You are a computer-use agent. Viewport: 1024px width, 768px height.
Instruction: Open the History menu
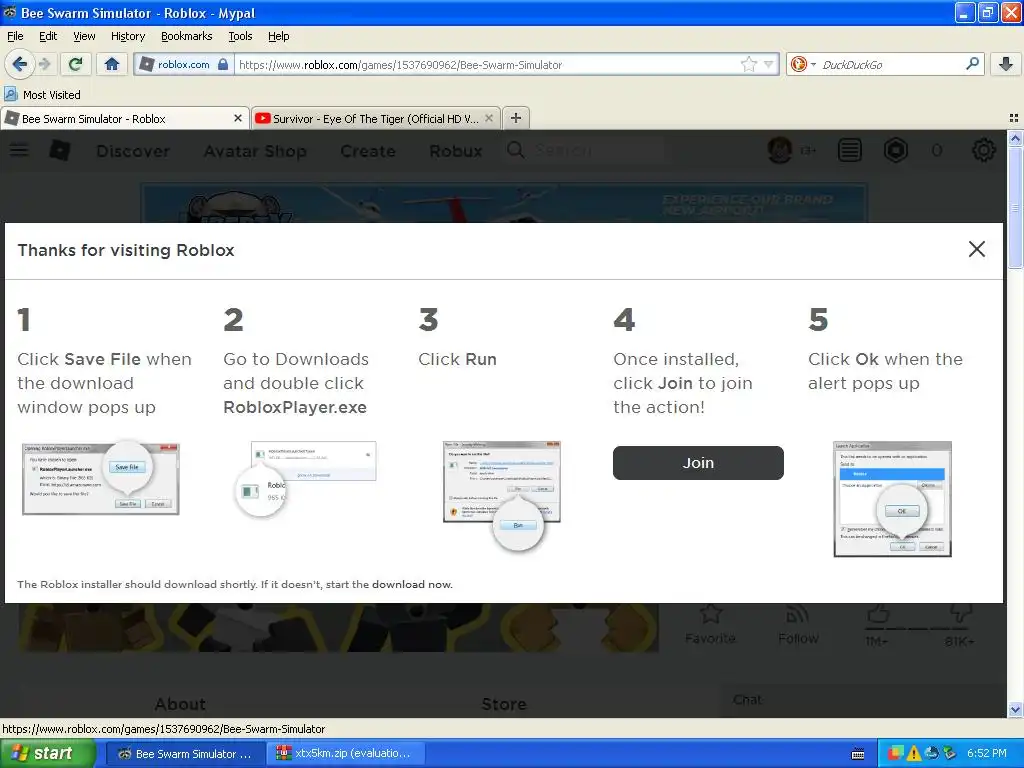pos(127,36)
